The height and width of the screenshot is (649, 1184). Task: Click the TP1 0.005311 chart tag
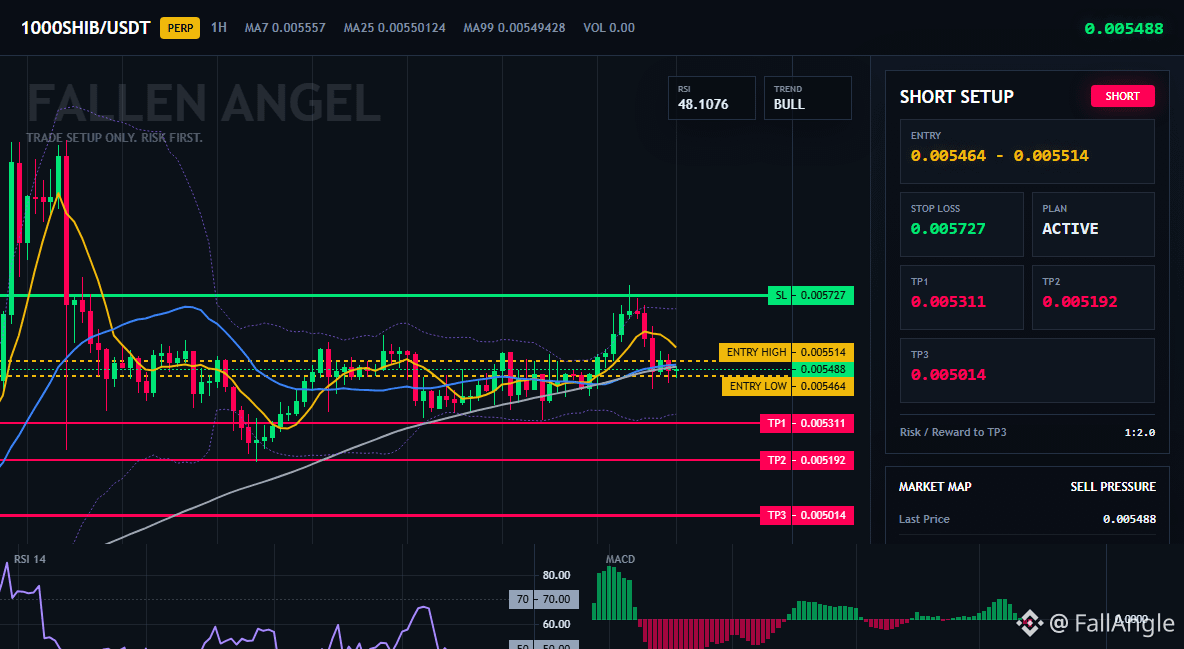click(806, 424)
